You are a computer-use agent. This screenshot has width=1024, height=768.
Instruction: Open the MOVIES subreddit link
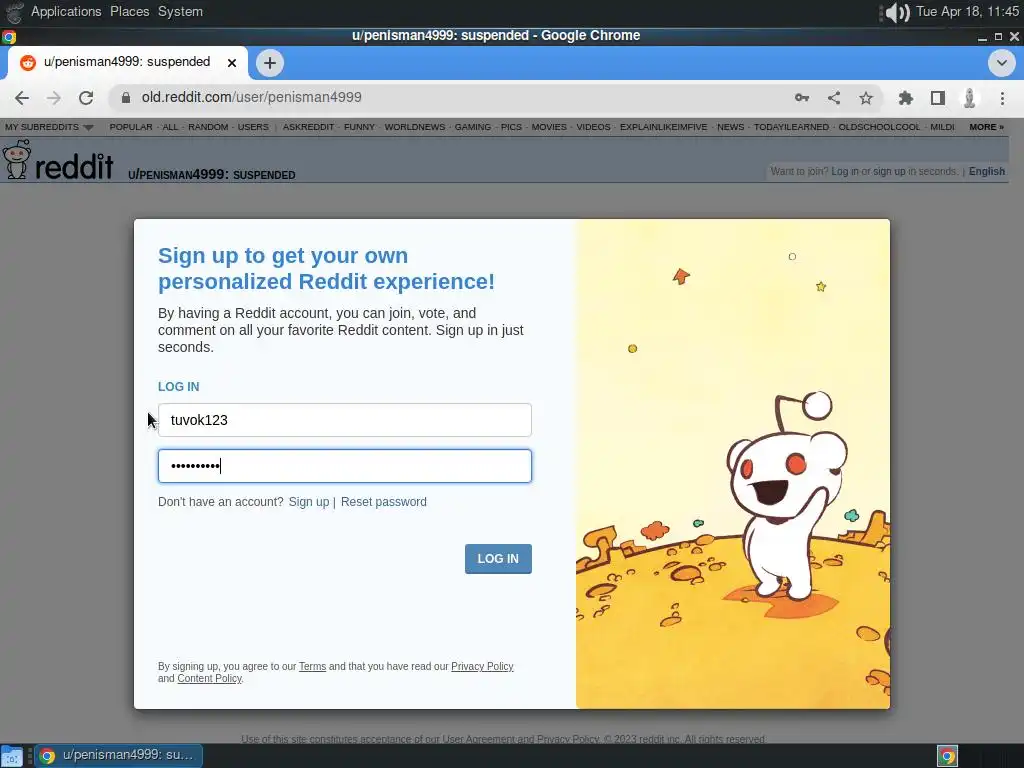(x=549, y=127)
